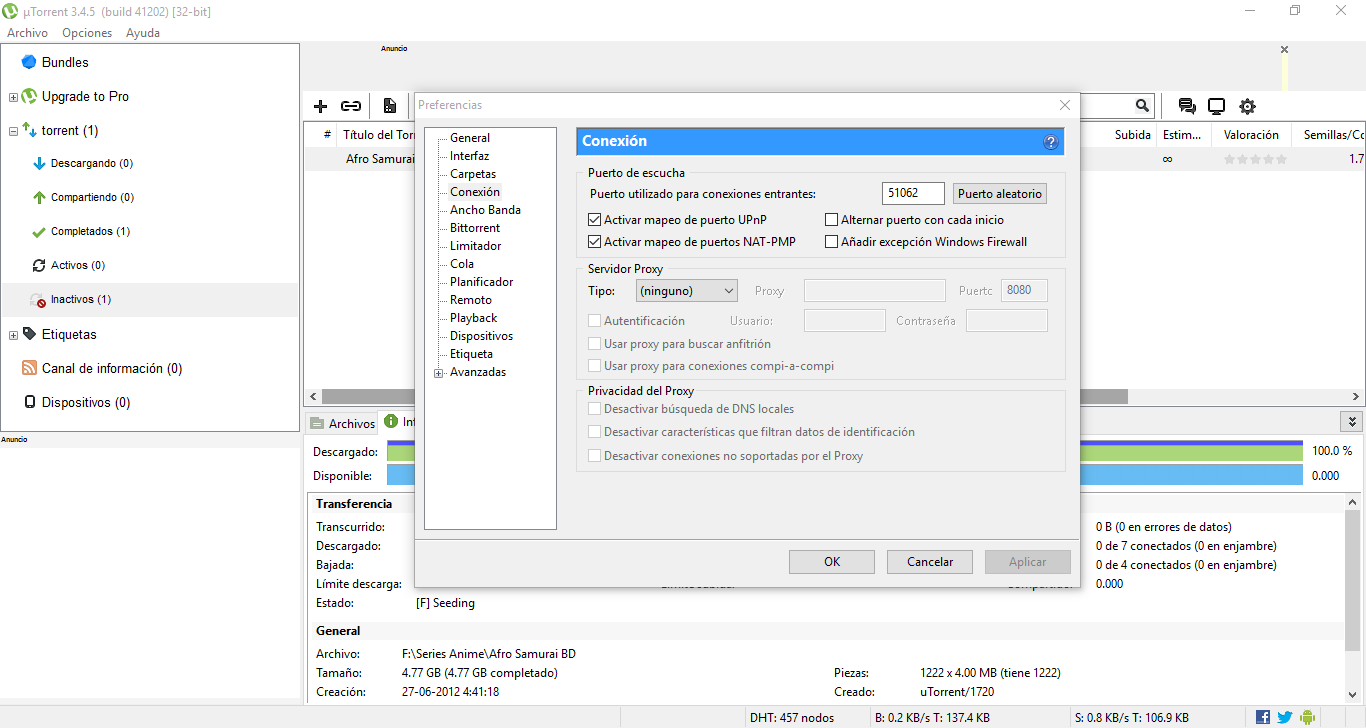Click the Add Torrent from URL link icon
This screenshot has height=728, width=1366.
pos(351,106)
